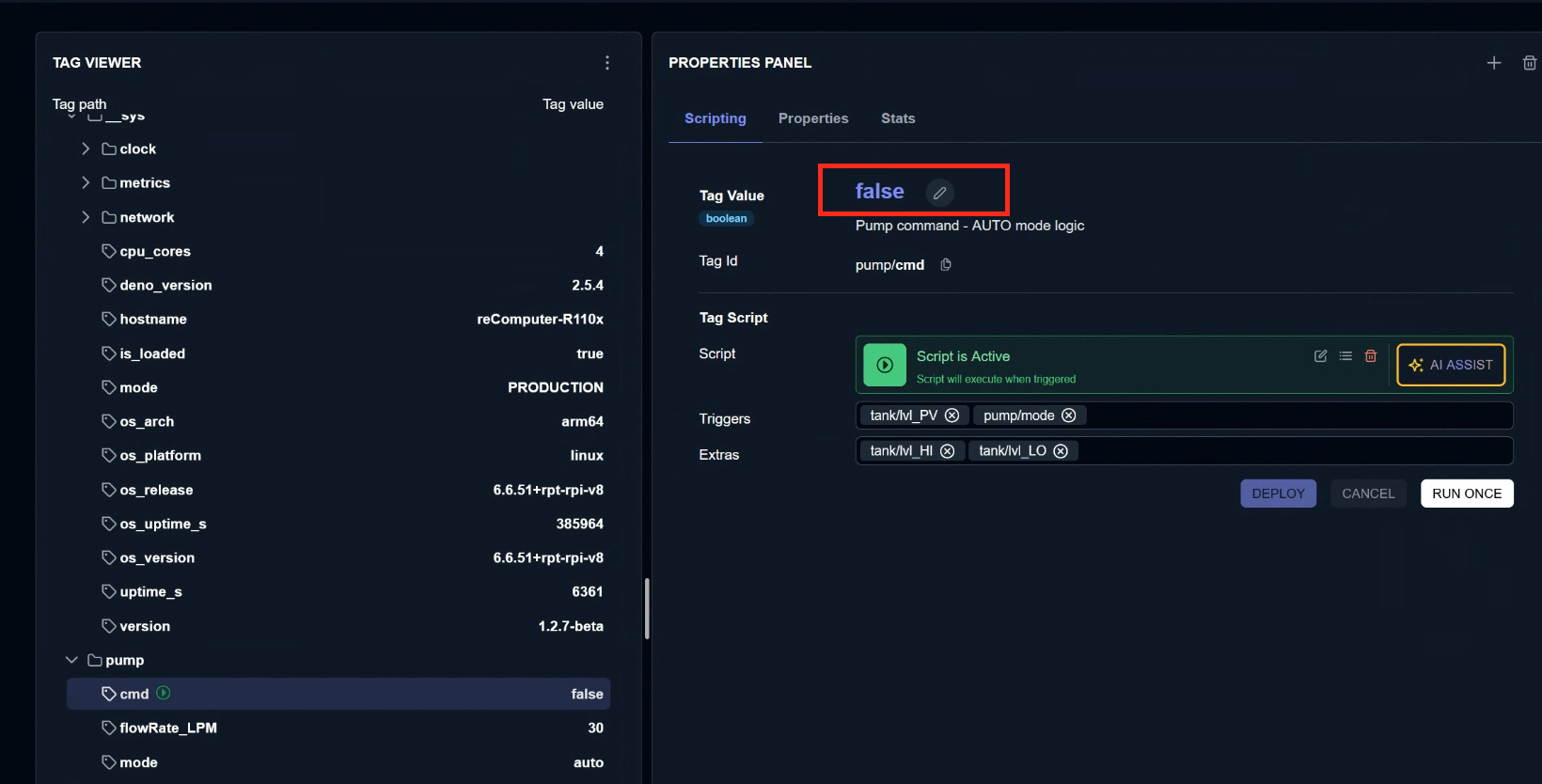
Task: Open Tag Viewer three-dot menu
Action: pos(607,63)
